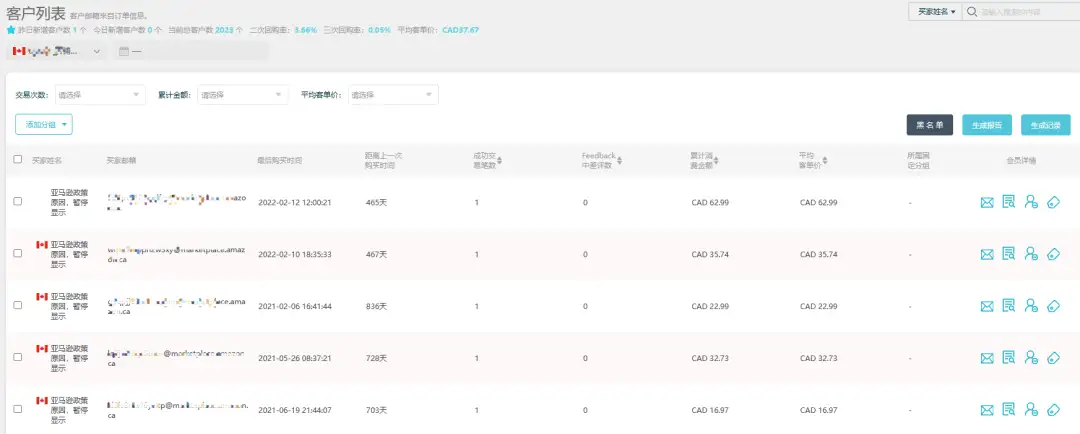Check the row dated 2021-05-26 08:37:21

[x=18, y=358]
